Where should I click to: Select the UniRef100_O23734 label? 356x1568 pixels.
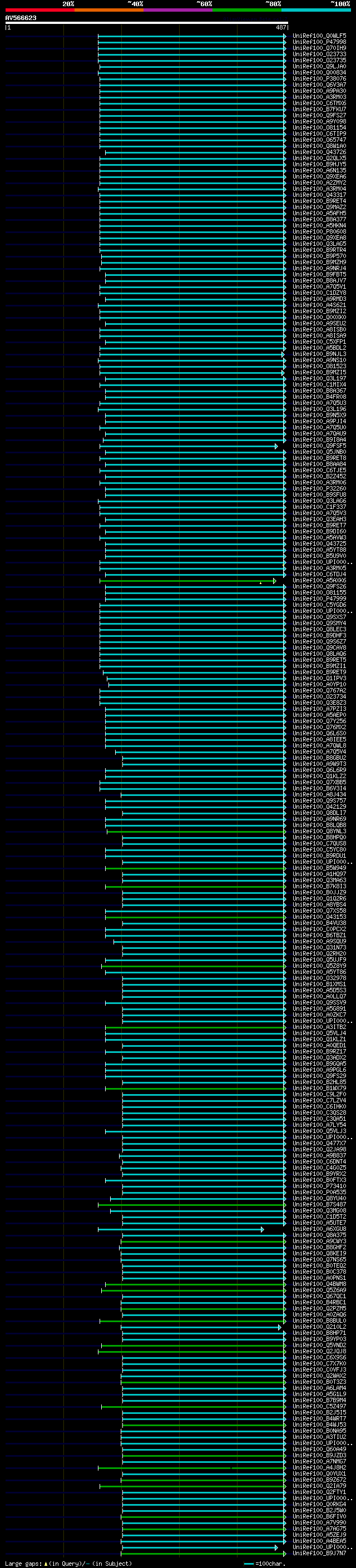point(319,697)
